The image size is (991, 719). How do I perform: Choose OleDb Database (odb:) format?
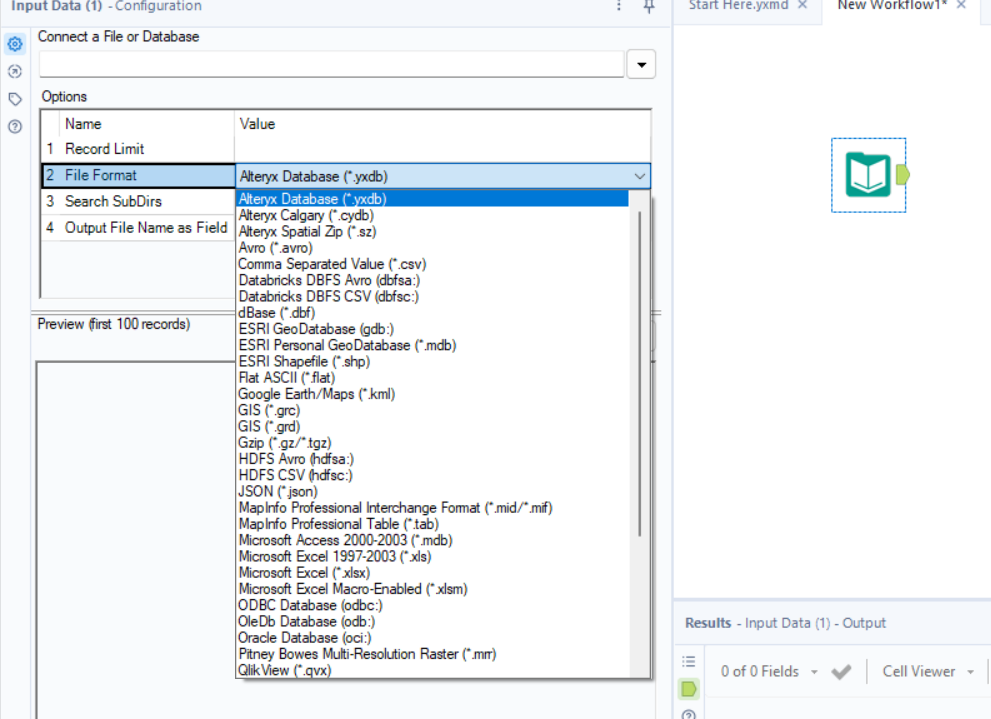coord(432,622)
